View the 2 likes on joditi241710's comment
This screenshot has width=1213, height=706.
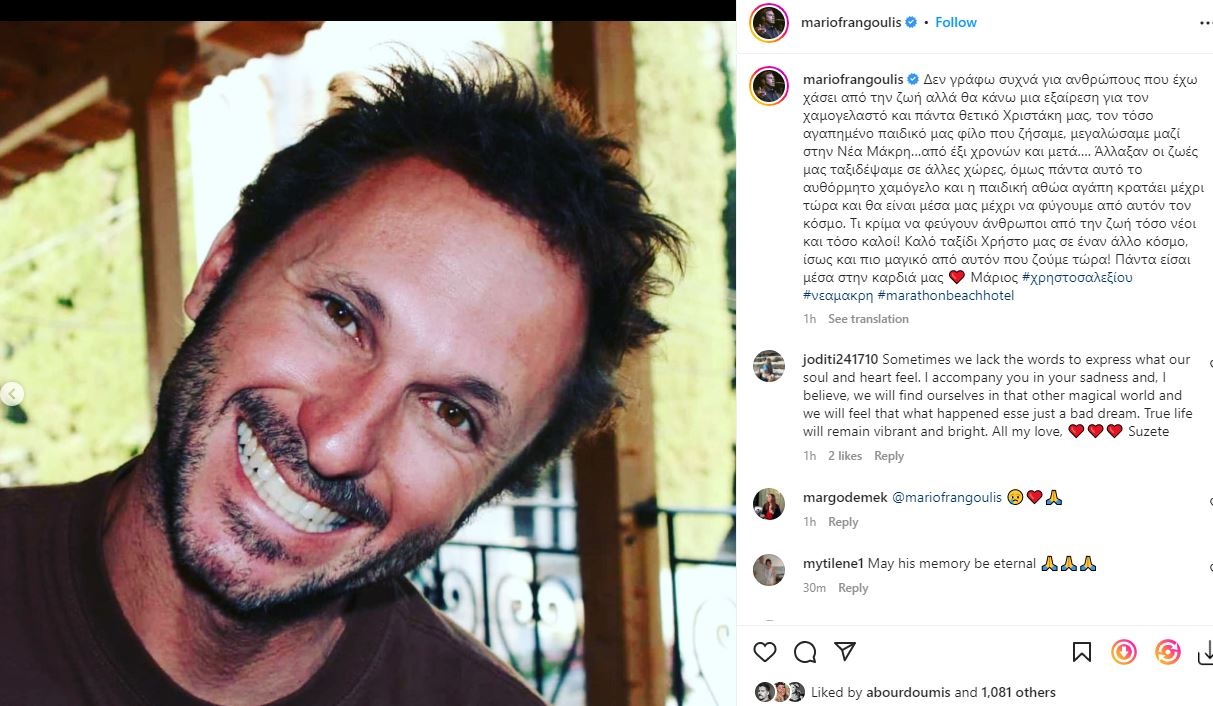(845, 456)
